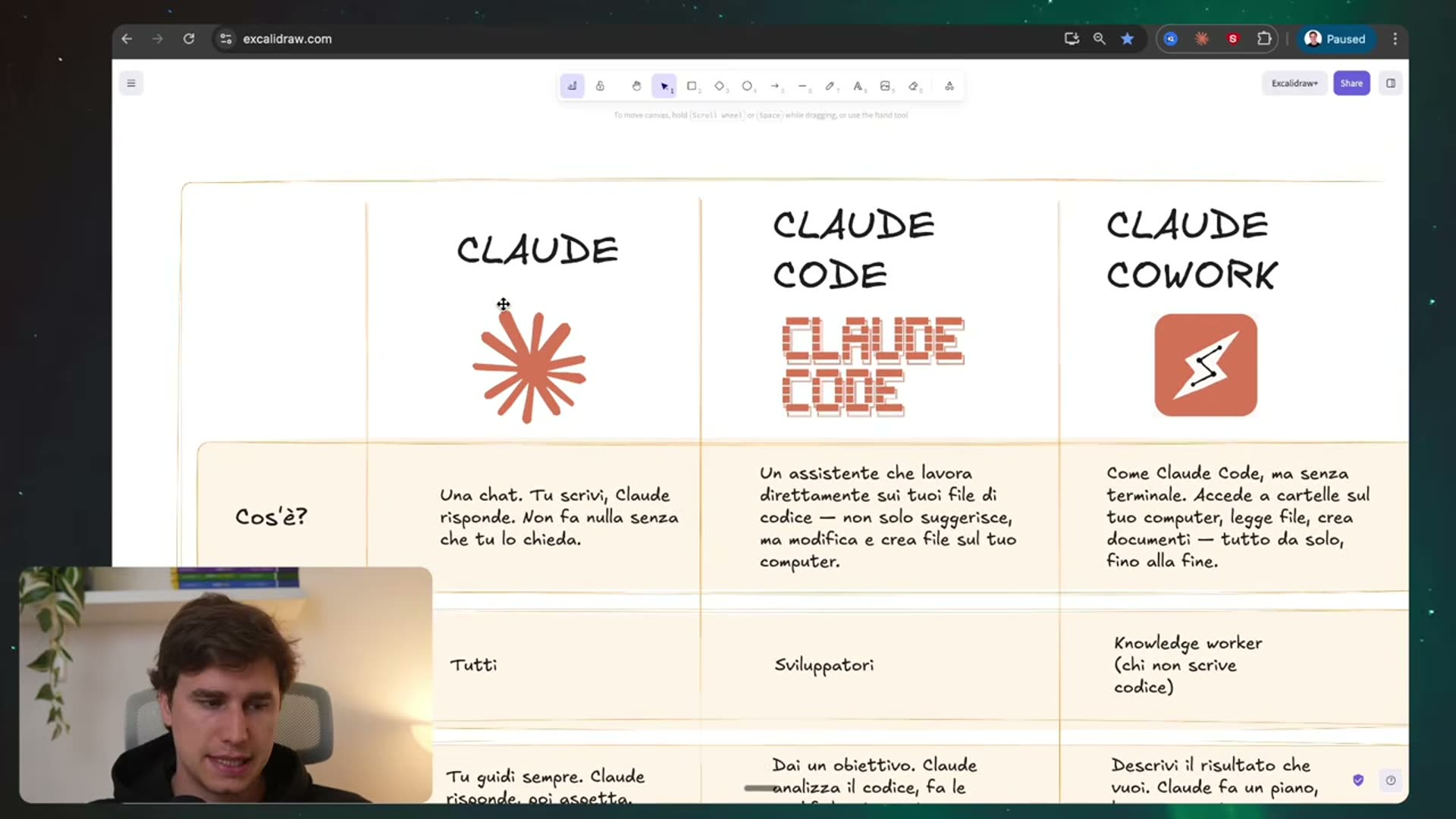This screenshot has height=819, width=1456.
Task: Click the horizontal scrollbar handle at canvas bottom
Action: pyautogui.click(x=761, y=789)
